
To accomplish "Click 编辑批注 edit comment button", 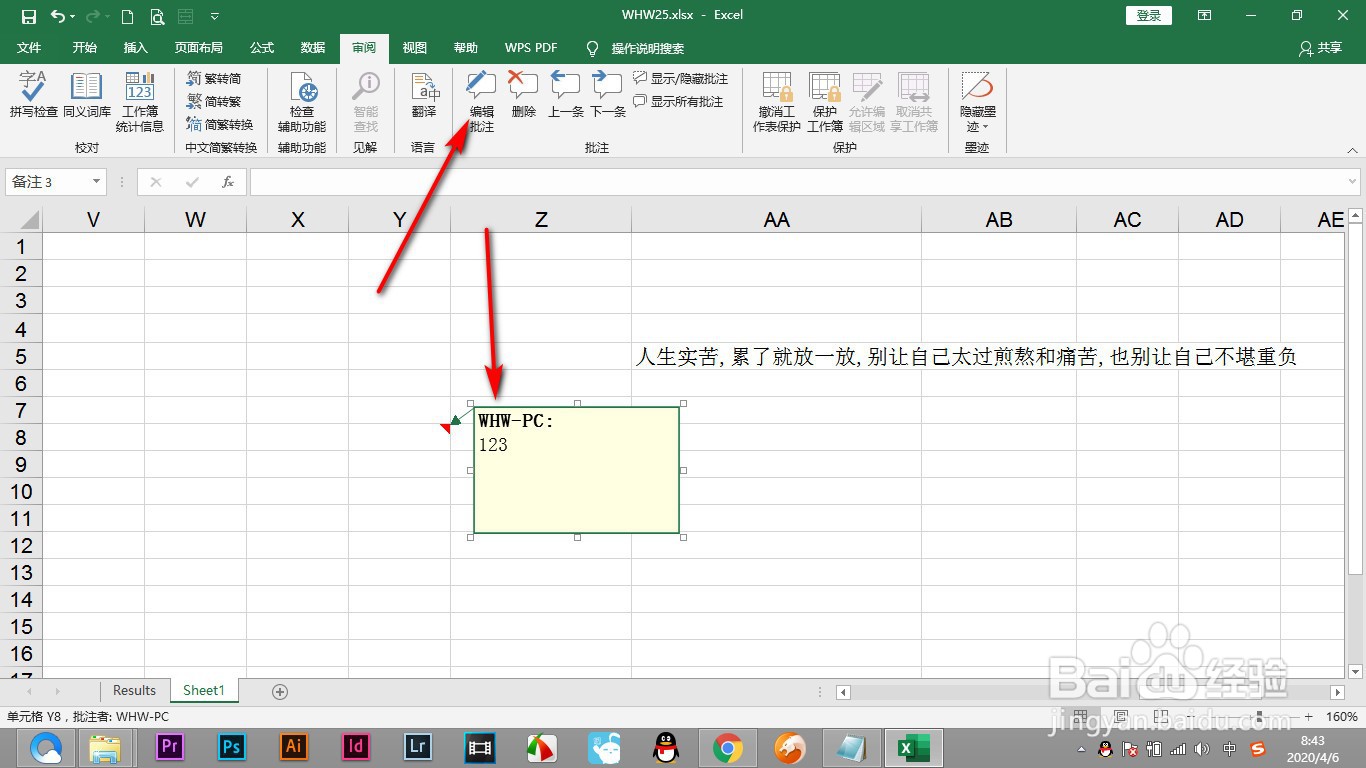I will click(482, 102).
